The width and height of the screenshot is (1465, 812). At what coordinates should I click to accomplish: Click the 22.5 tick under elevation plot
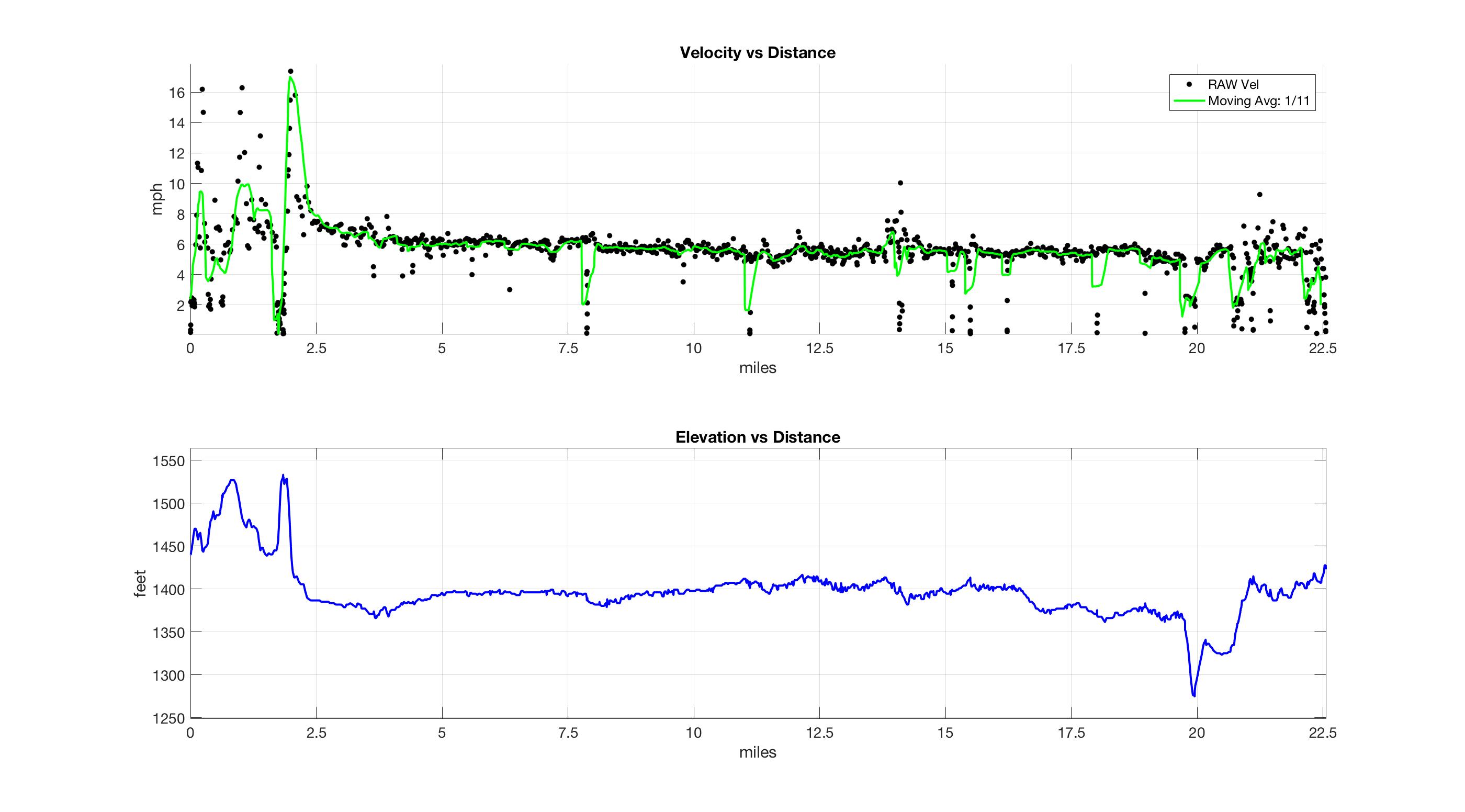[1322, 733]
